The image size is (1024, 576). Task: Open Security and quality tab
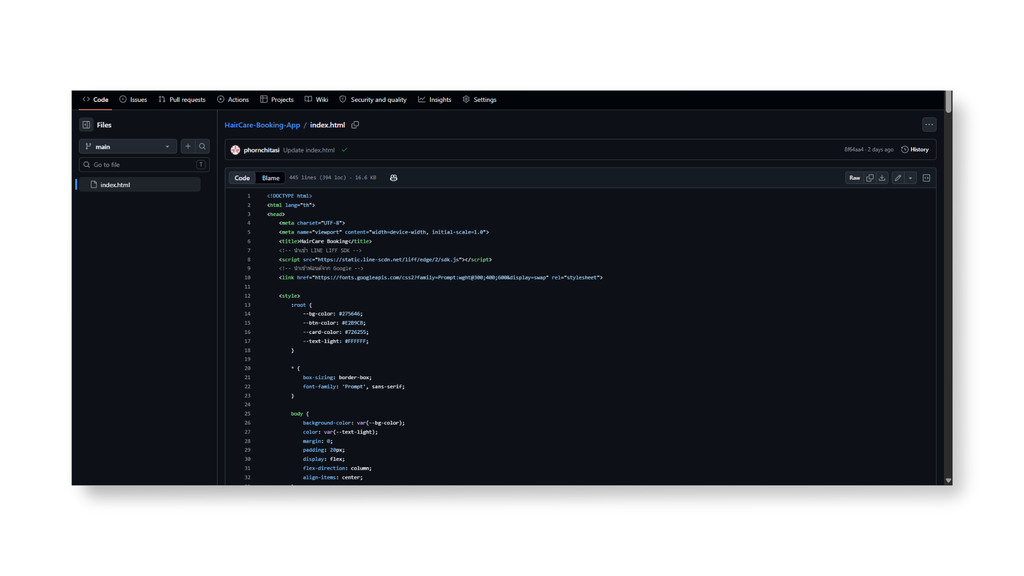(x=373, y=99)
